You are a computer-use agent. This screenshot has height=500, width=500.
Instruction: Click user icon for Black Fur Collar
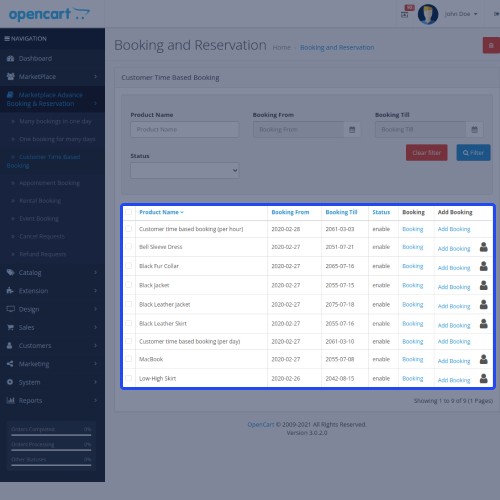484,266
